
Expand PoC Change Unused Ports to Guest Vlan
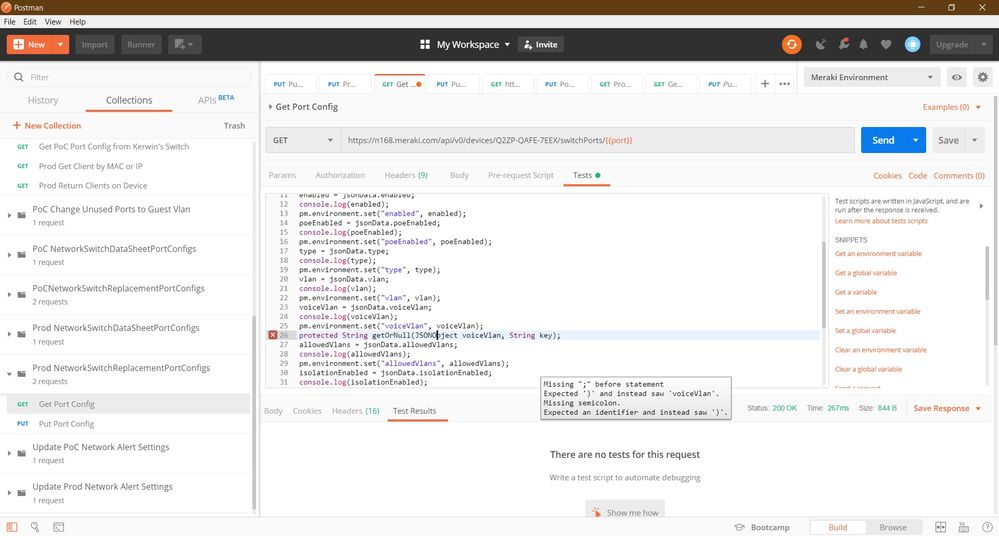[x=9, y=215]
